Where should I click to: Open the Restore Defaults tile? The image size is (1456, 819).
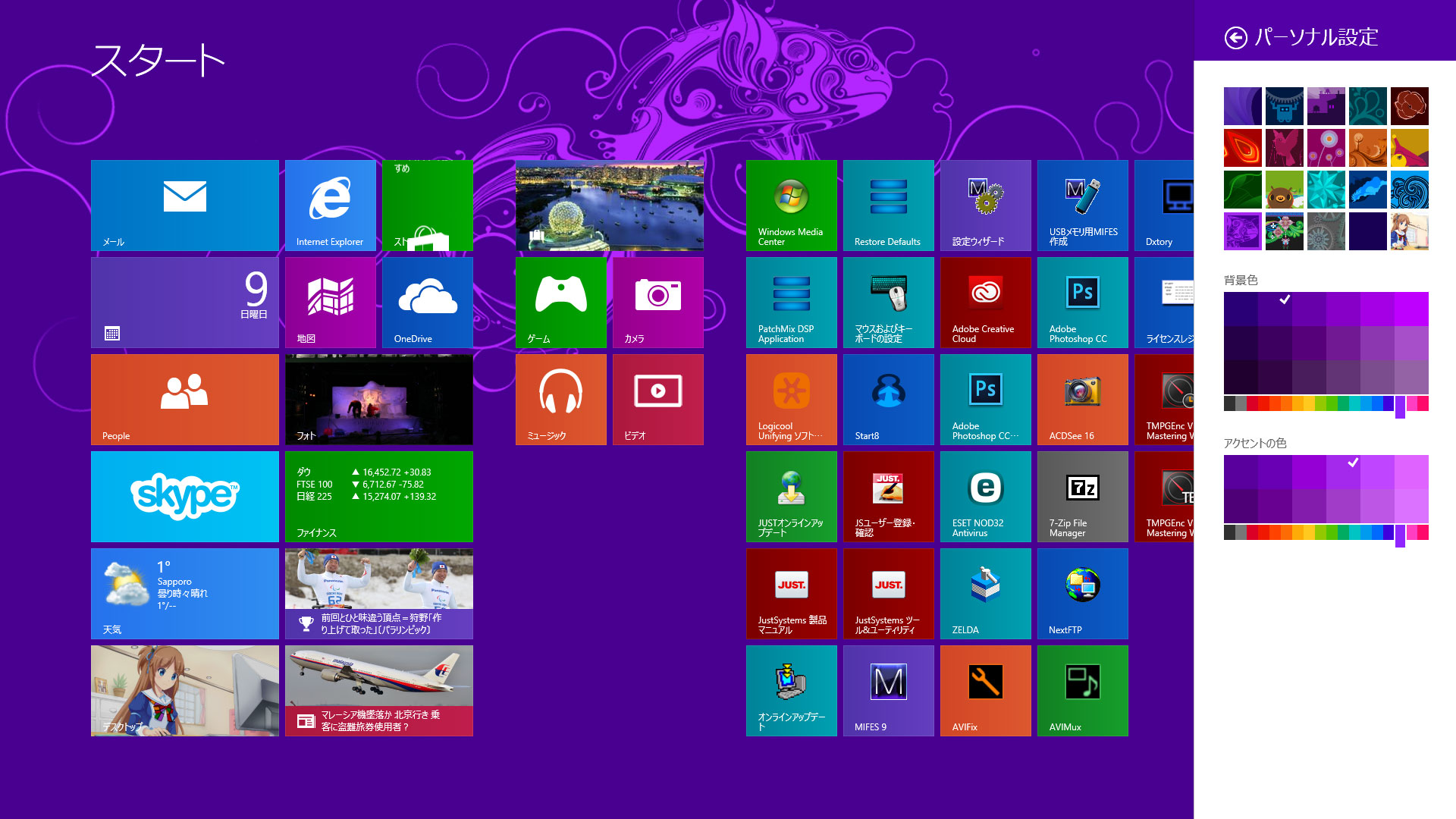click(889, 206)
